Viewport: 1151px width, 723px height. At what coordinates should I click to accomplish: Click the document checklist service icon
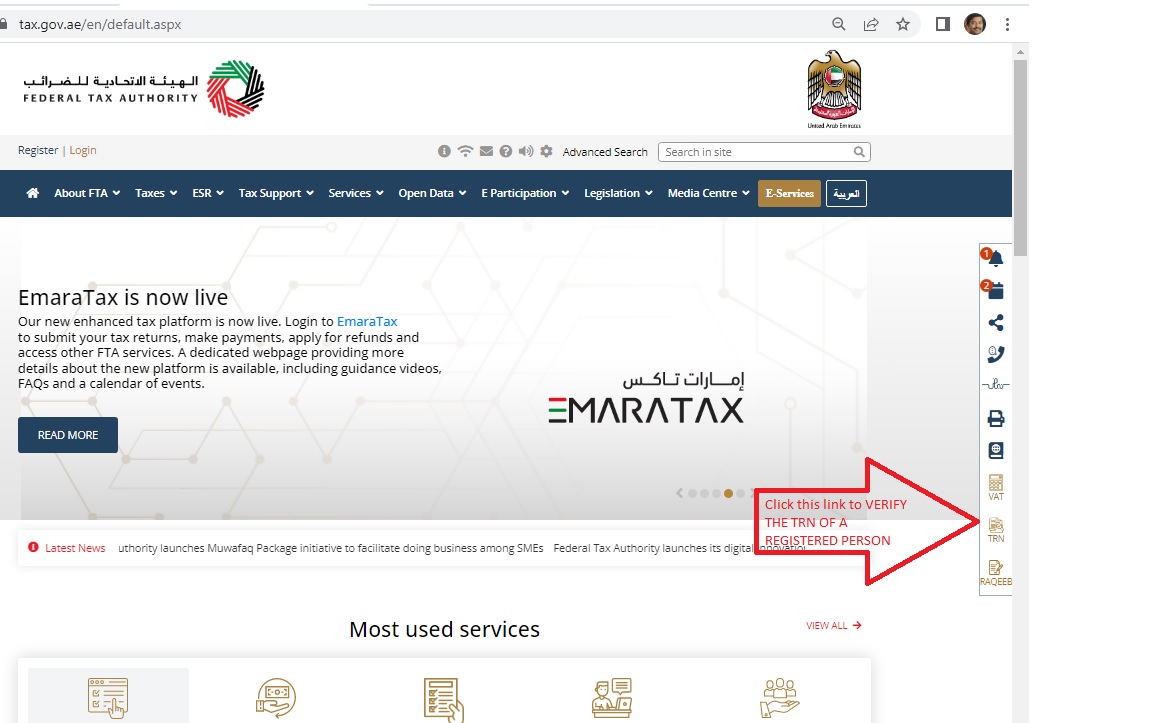pyautogui.click(x=443, y=700)
